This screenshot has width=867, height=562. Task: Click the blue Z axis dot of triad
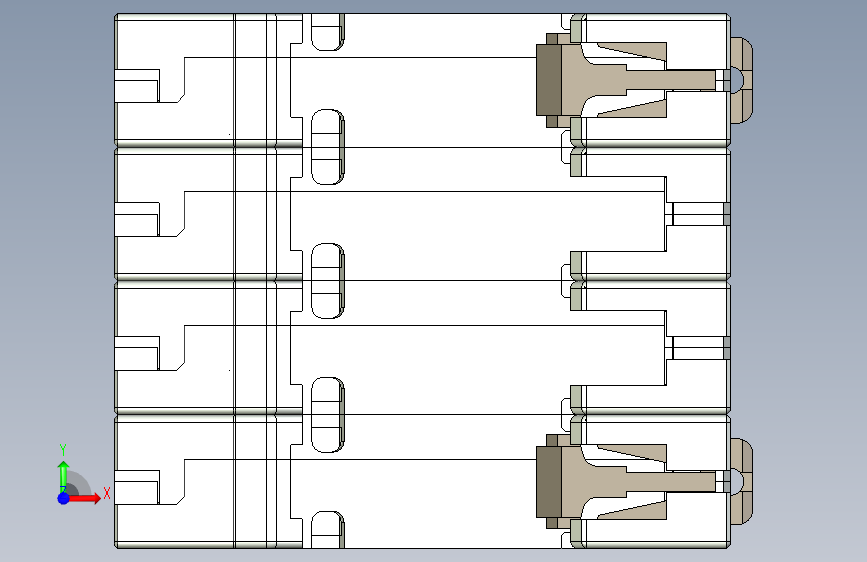point(64,498)
